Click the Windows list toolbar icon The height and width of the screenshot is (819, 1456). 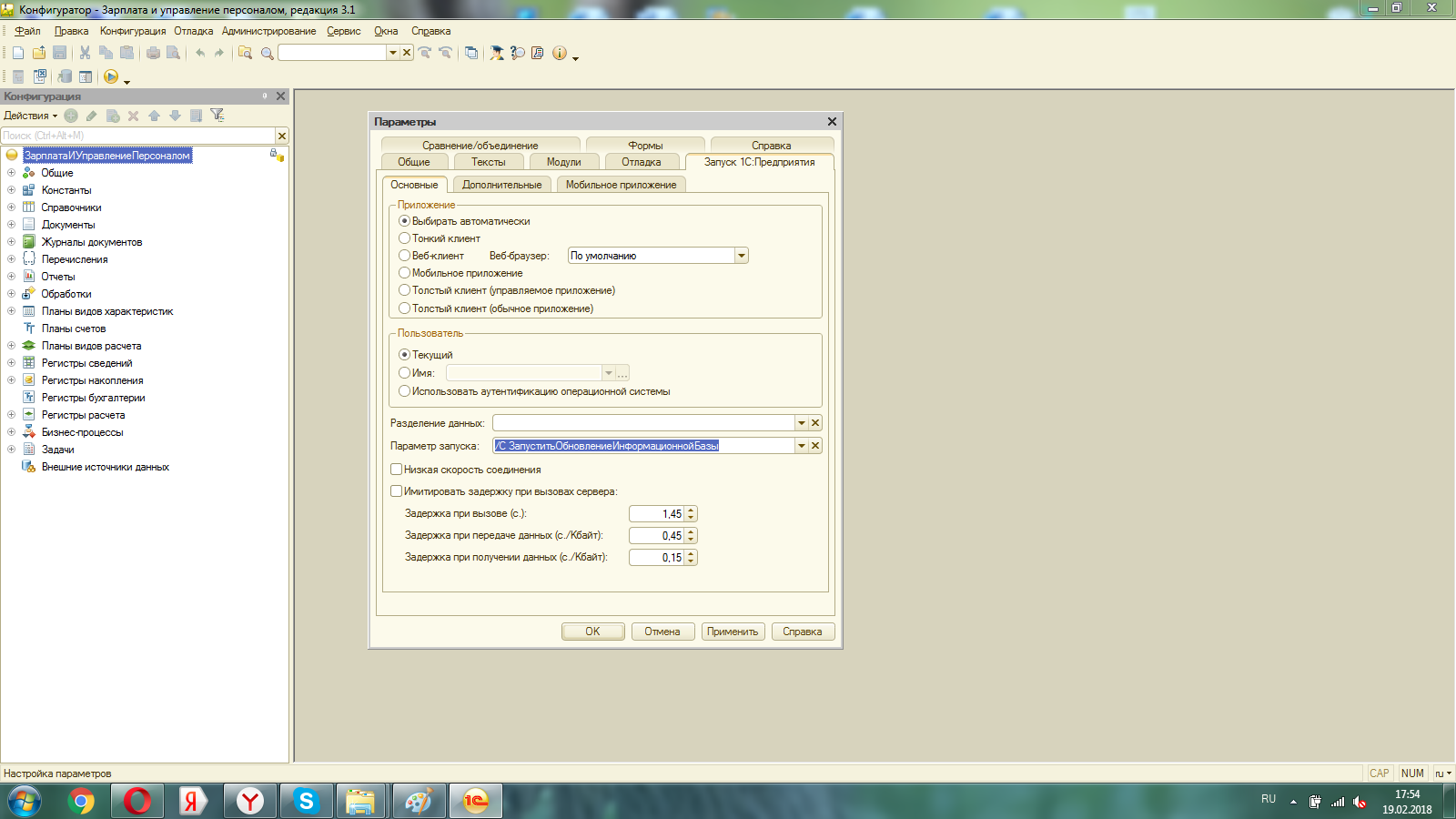point(470,53)
